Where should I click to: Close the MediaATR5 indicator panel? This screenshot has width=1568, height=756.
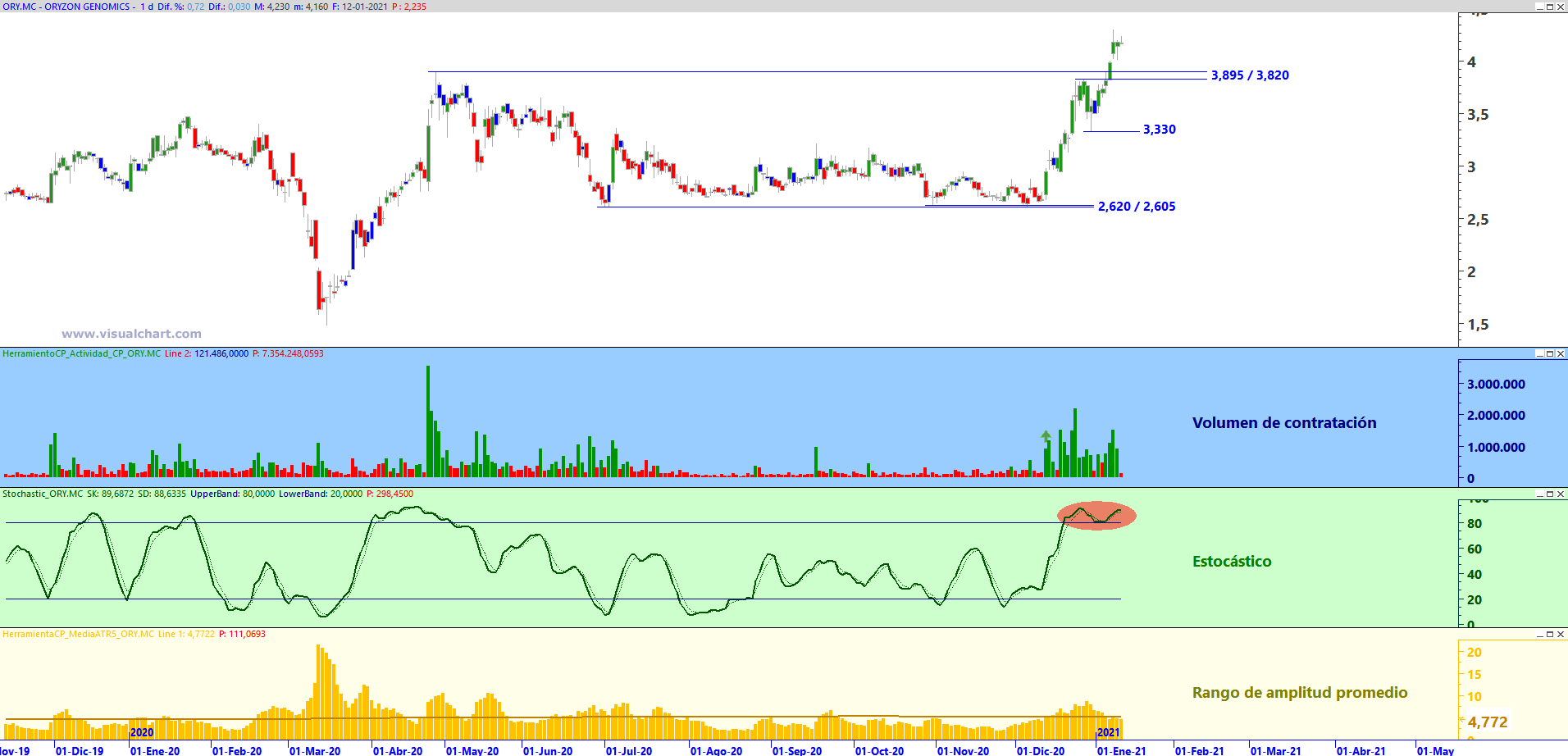[1561, 635]
